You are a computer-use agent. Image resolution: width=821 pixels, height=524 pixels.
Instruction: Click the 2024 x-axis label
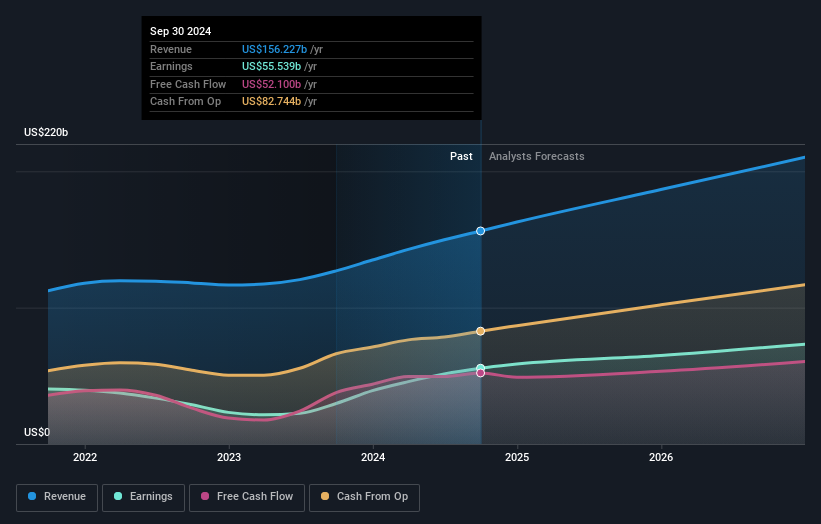[373, 457]
